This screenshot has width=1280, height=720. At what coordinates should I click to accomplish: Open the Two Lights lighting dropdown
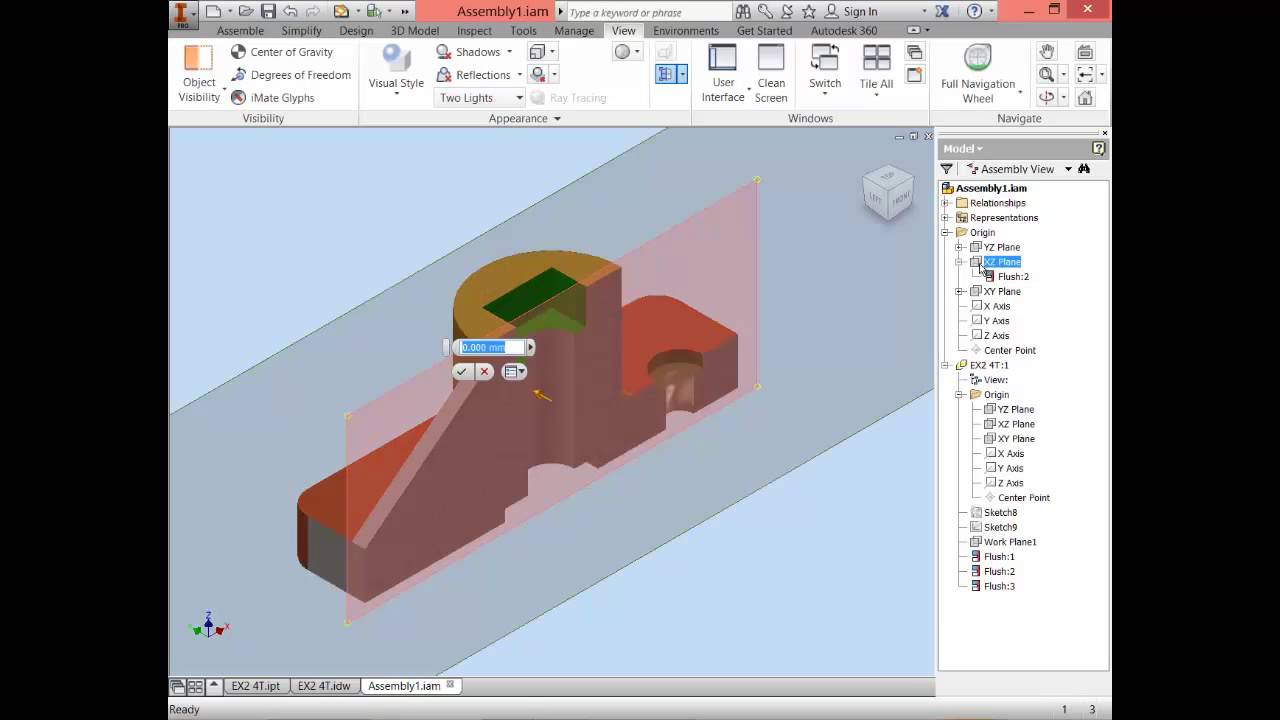point(480,98)
